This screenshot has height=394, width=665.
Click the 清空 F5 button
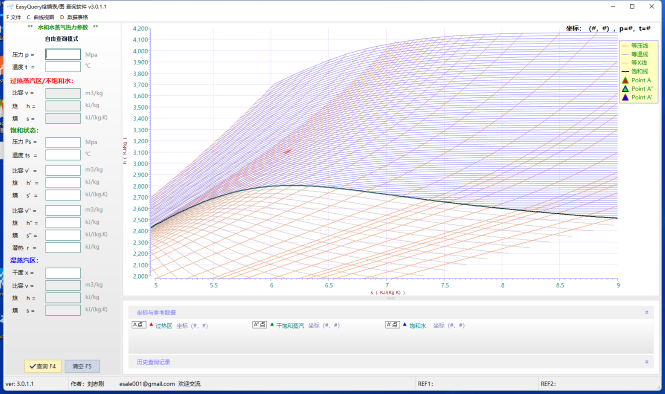82,366
